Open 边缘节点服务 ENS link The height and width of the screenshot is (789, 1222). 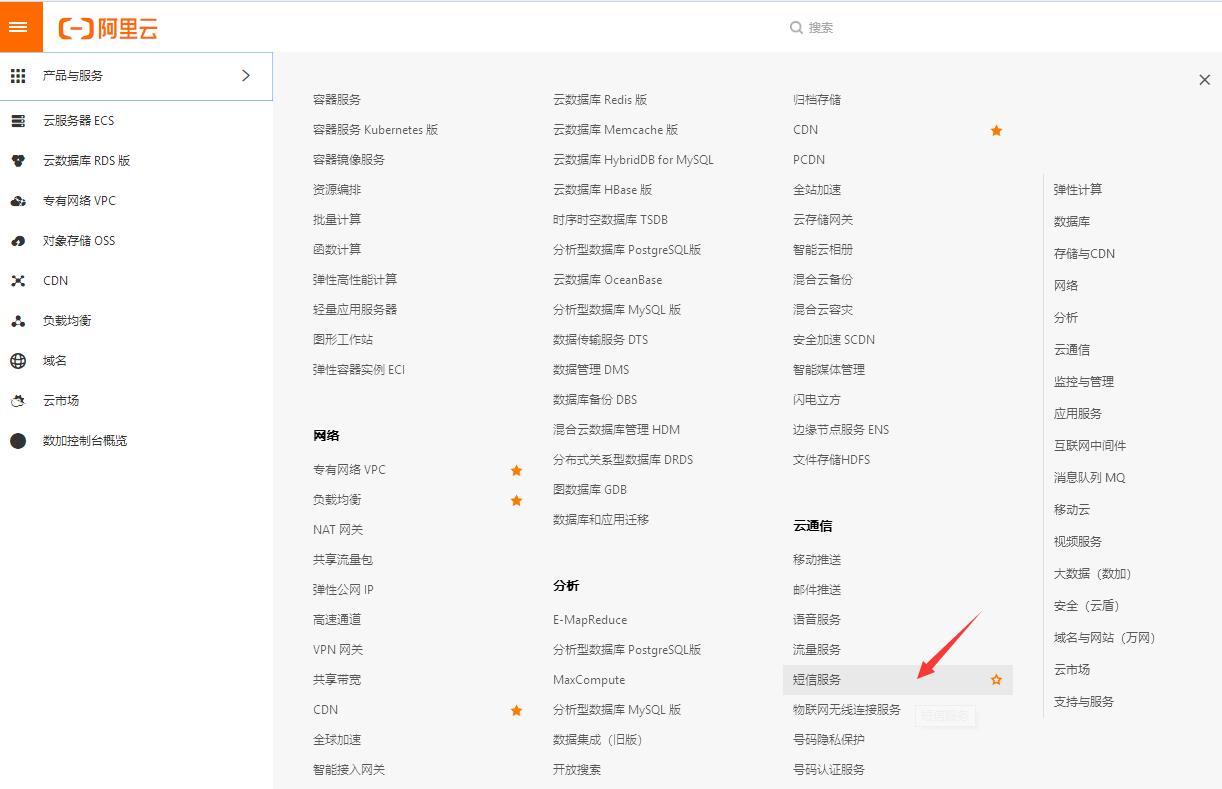(841, 430)
